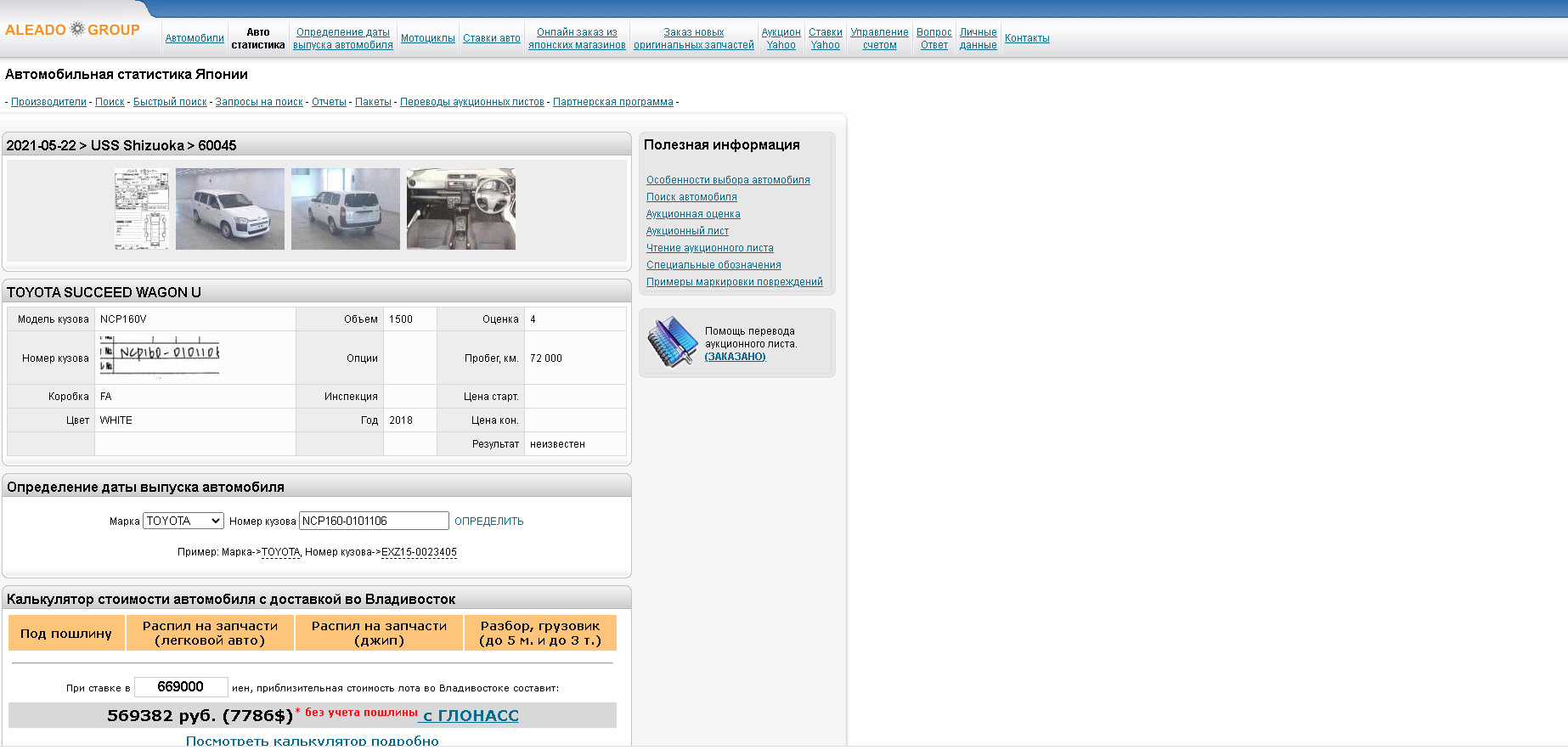Image resolution: width=1568 pixels, height=750 pixels.
Task: Click the ОПРЕДЕЛИТЬ link
Action: 489,522
